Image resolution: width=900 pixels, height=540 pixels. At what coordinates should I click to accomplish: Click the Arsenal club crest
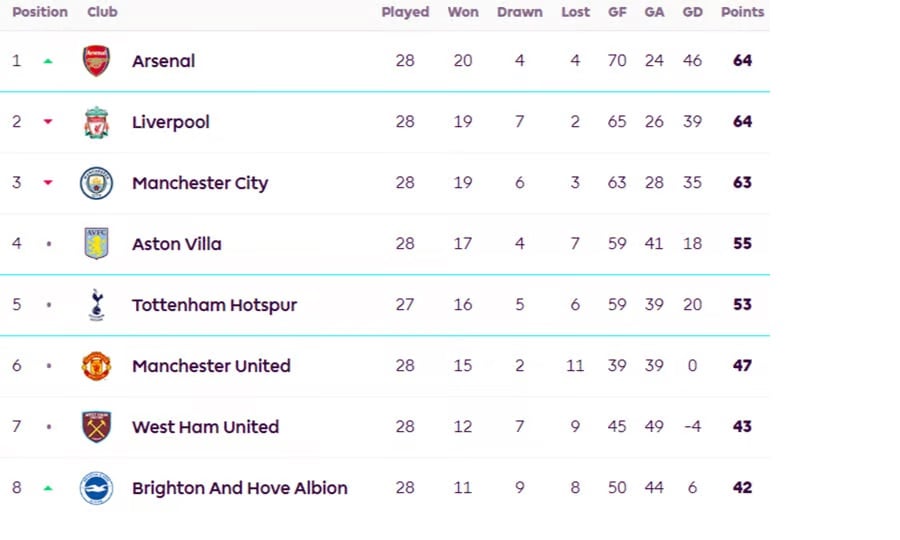pos(96,61)
